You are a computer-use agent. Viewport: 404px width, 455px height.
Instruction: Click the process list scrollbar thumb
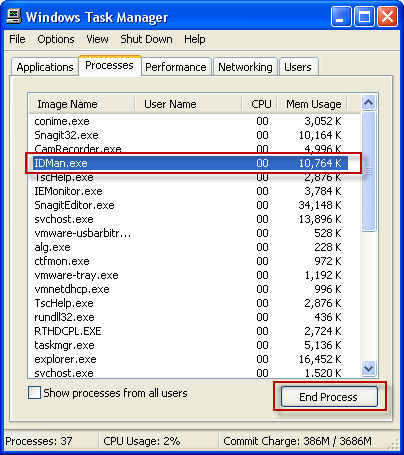point(369,171)
